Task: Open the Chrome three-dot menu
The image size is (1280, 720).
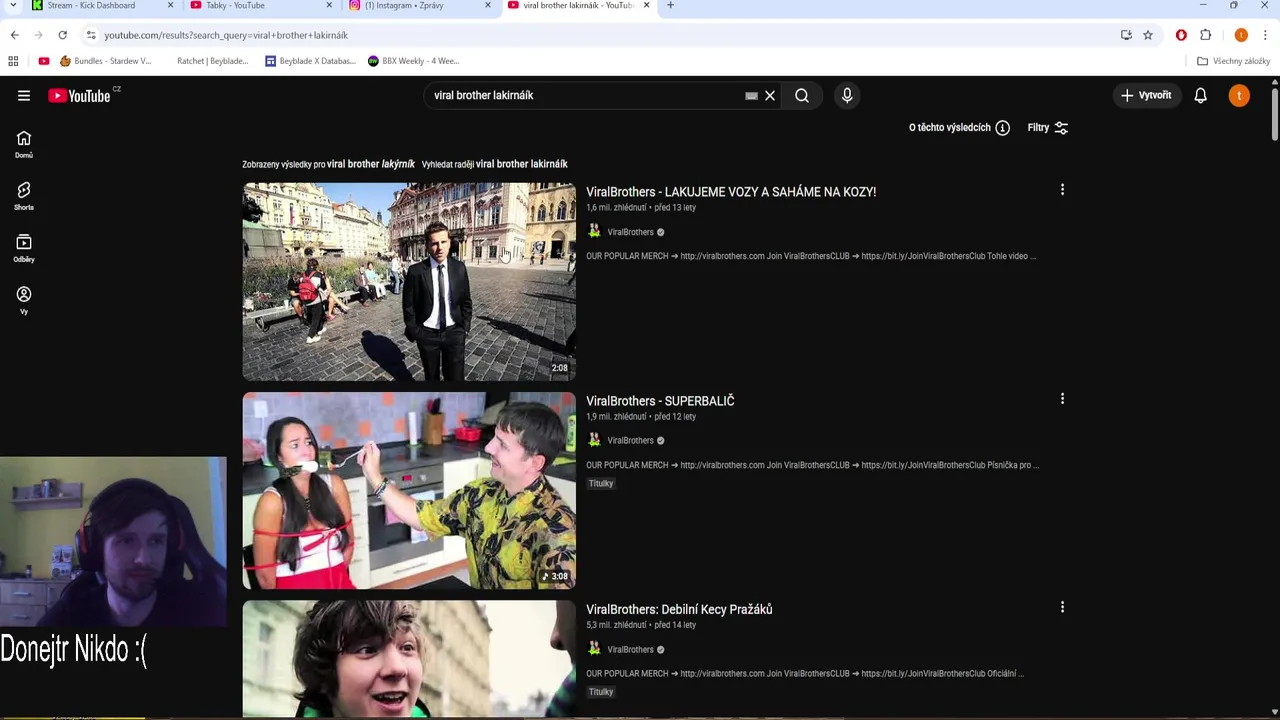Action: (1265, 35)
